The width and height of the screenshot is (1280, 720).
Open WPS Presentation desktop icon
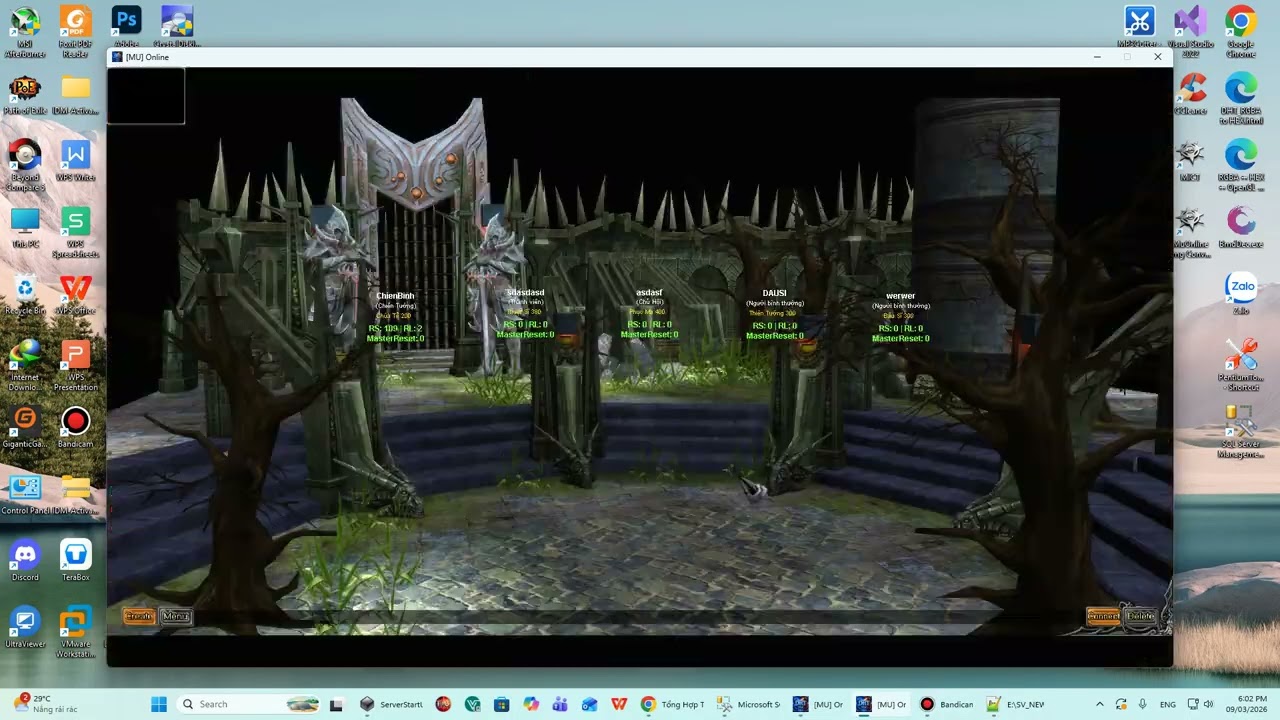[x=75, y=365]
